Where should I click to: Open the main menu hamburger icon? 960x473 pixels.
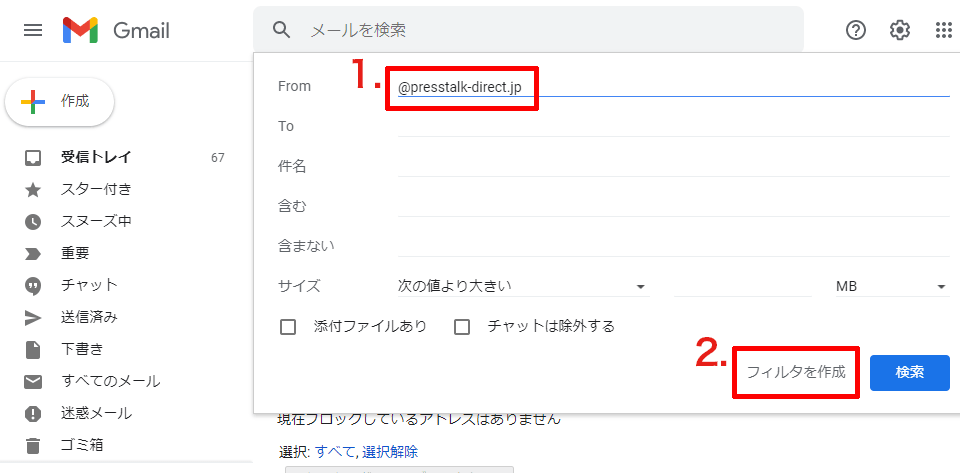click(x=33, y=30)
